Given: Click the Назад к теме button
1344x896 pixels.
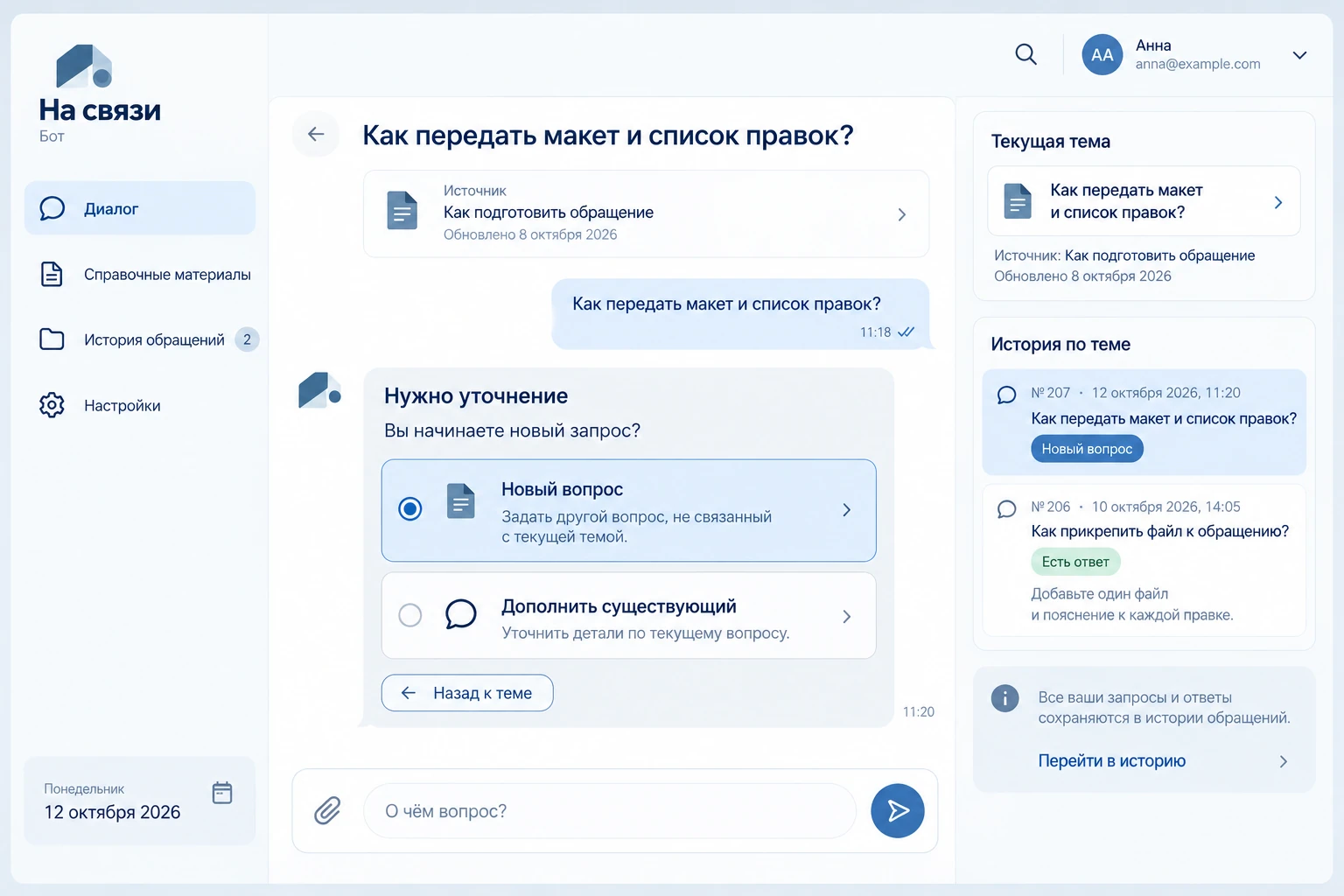Looking at the screenshot, I should [x=467, y=693].
